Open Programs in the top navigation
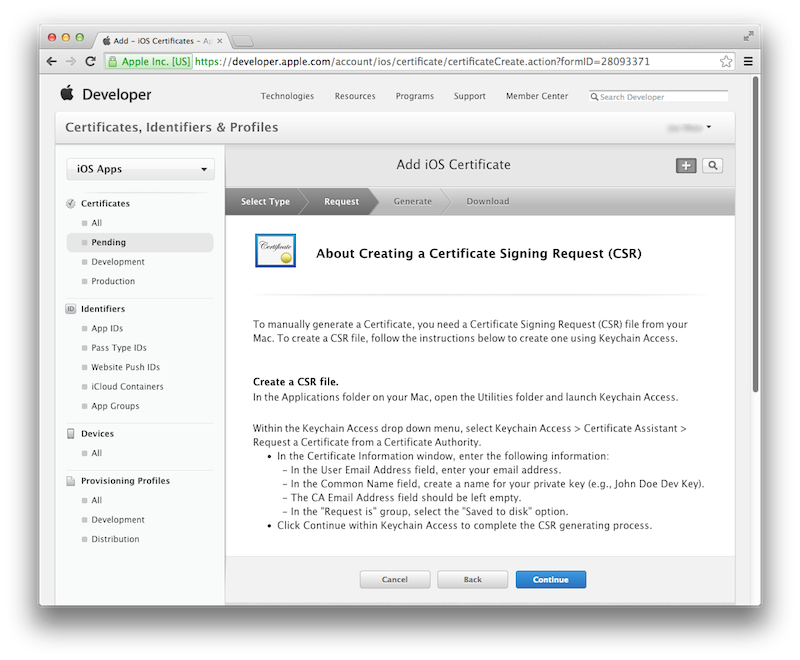Viewport: 800px width, 660px height. pyautogui.click(x=415, y=96)
